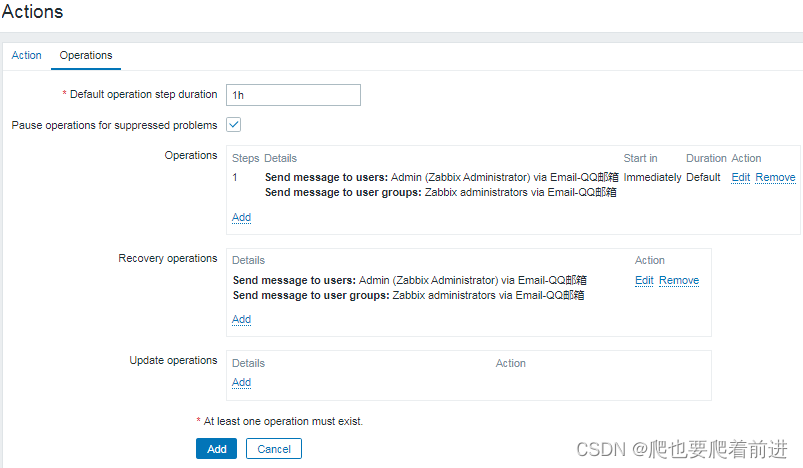Click the 'Send message to user groups' line in Operations

pos(440,193)
